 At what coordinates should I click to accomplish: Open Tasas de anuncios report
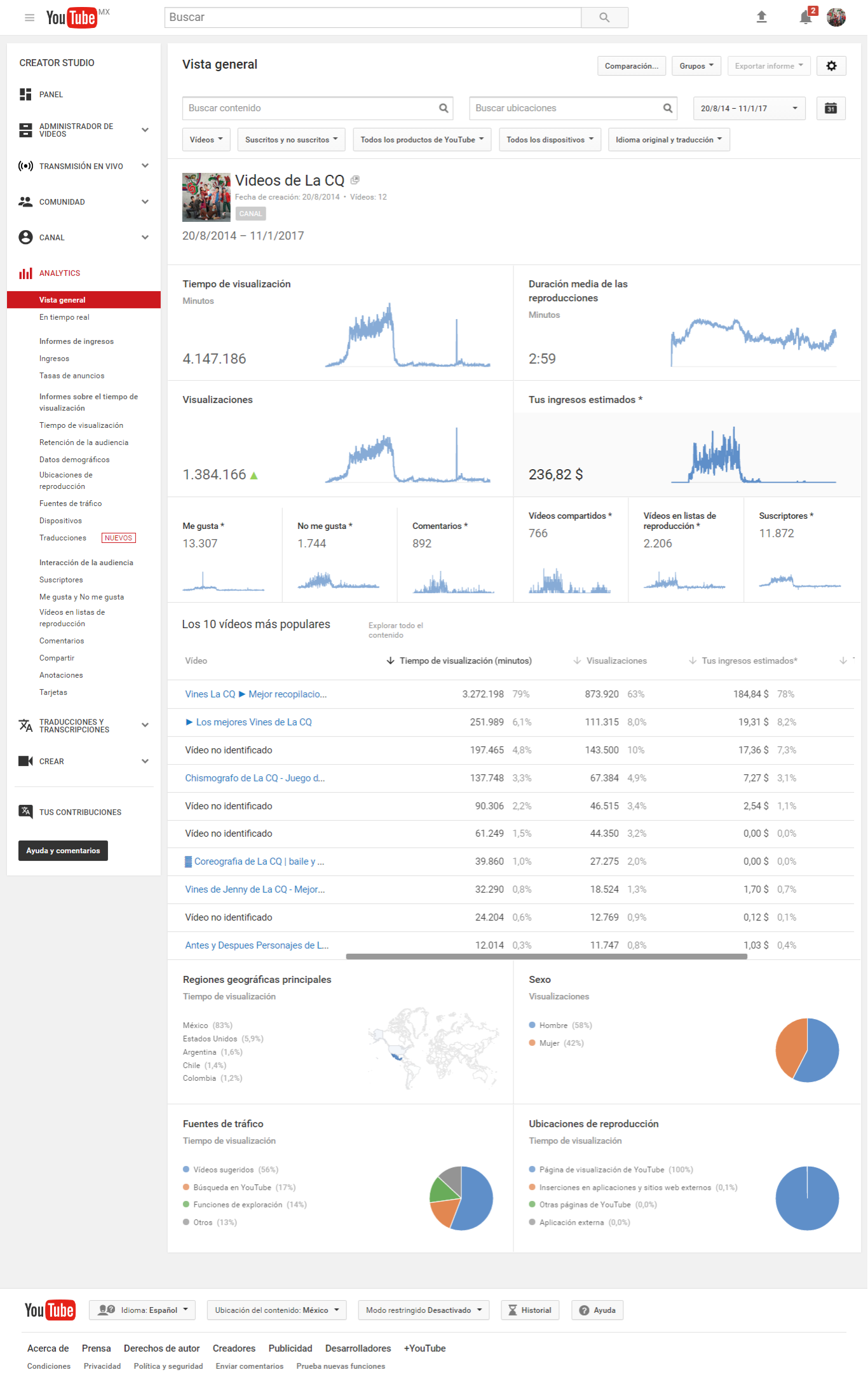click(x=72, y=376)
